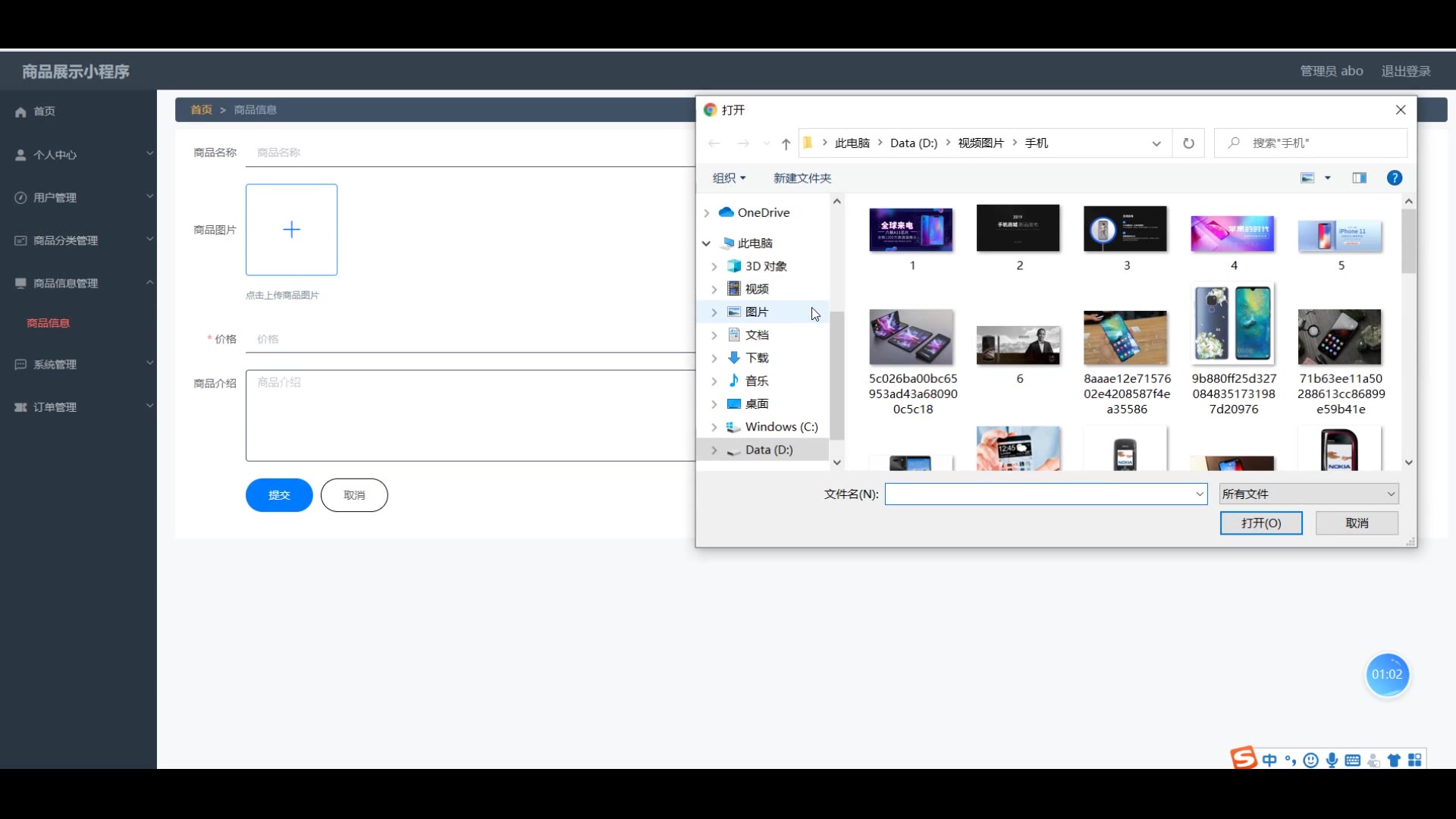The height and width of the screenshot is (819, 1456).
Task: Expand the 文档 tree node
Action: [714, 335]
